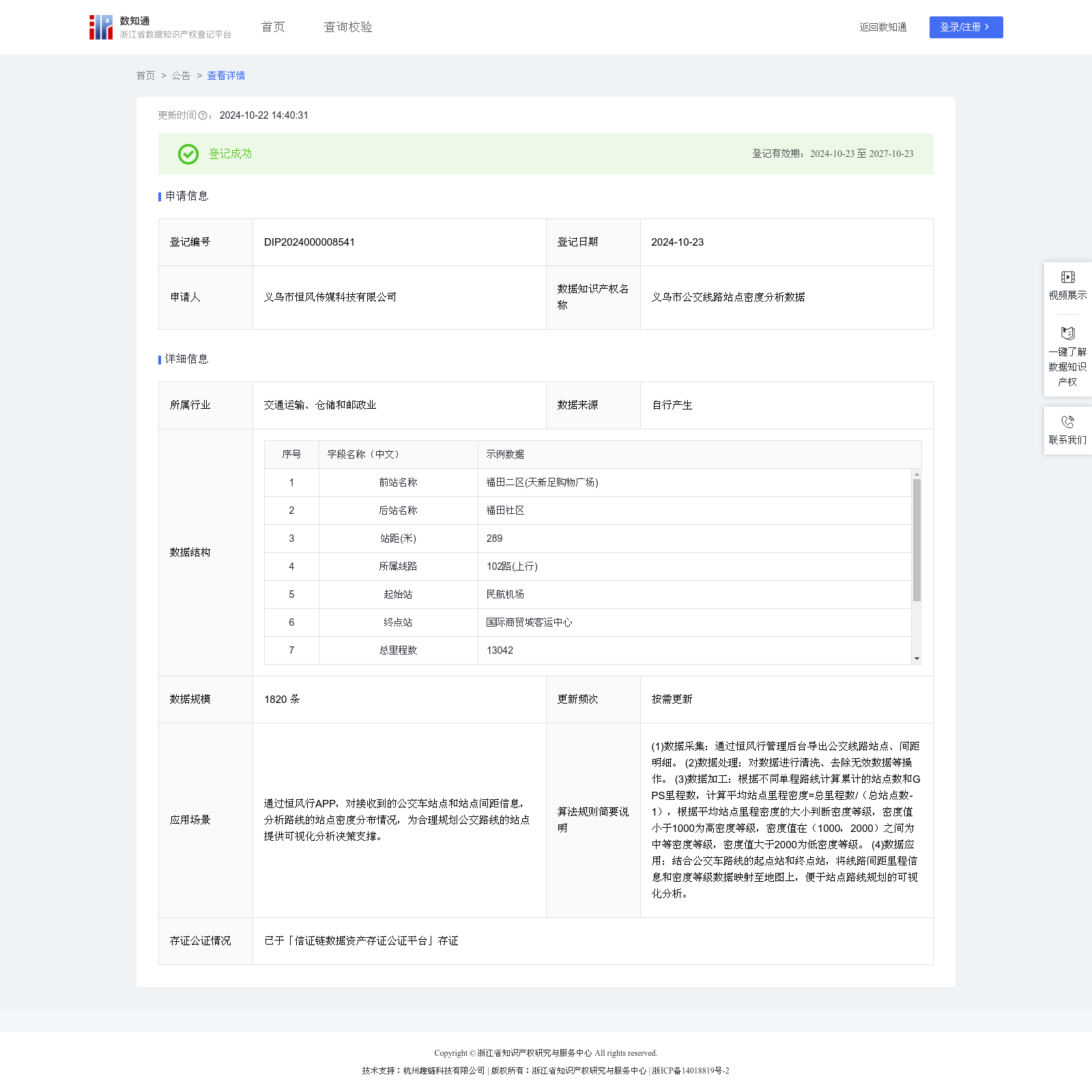Navigate to 公告 in breadcrumb

[181, 76]
